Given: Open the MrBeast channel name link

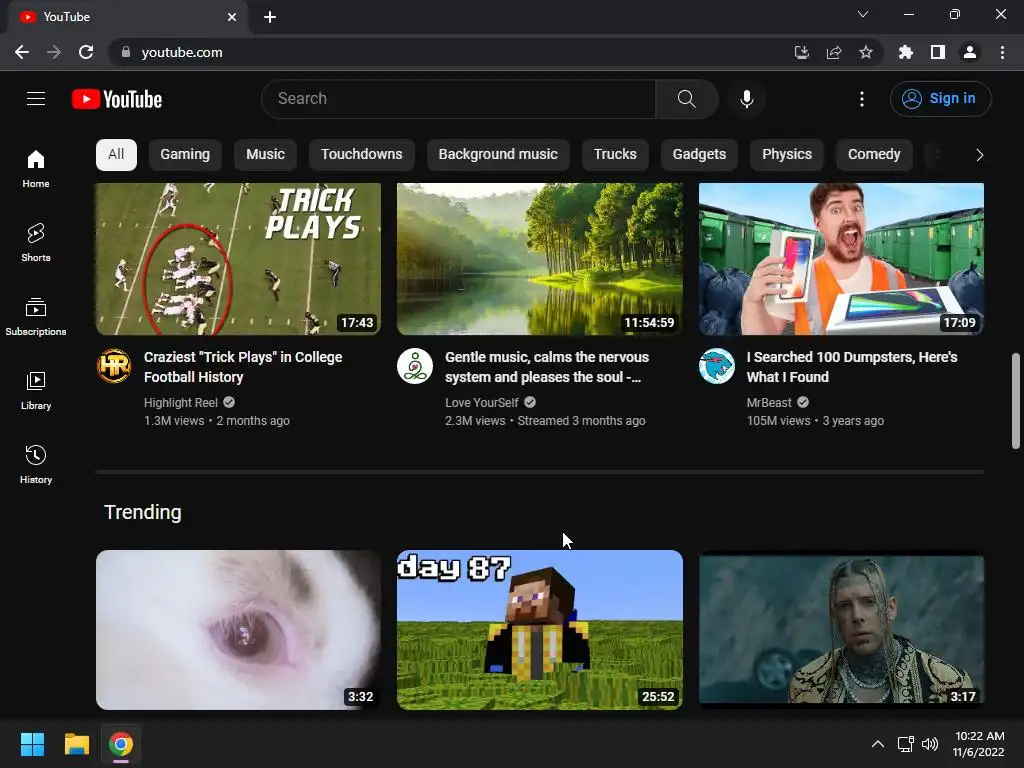Looking at the screenshot, I should pos(769,403).
